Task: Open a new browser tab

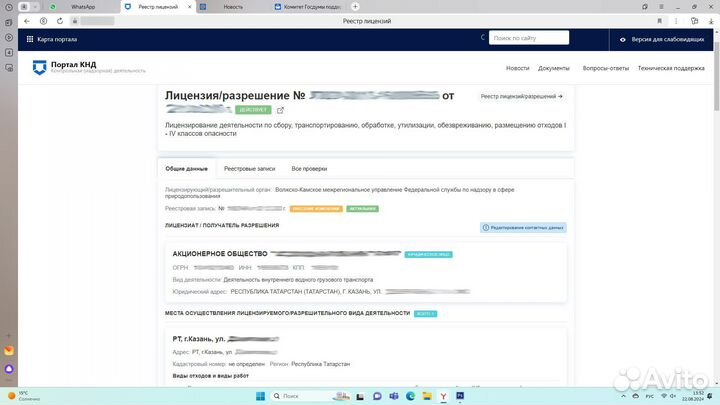Action: coord(355,6)
